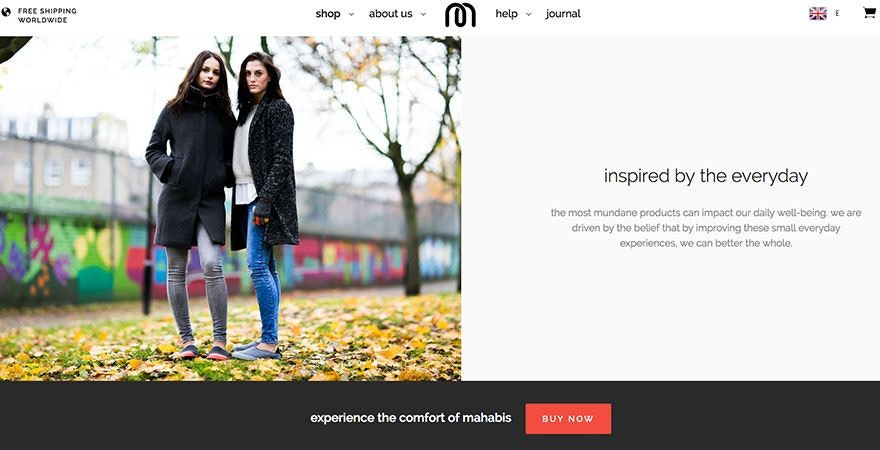This screenshot has width=880, height=450.
Task: Click "experience the comfort of mahabis" text
Action: click(411, 418)
